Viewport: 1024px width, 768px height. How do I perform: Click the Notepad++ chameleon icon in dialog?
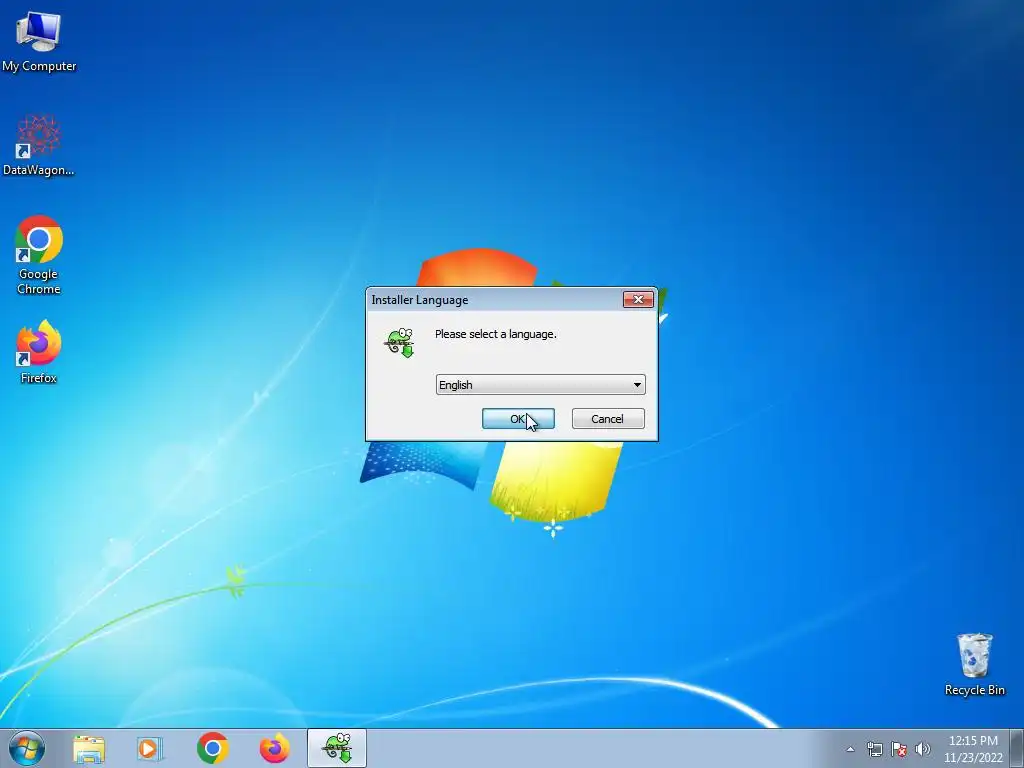coord(400,342)
